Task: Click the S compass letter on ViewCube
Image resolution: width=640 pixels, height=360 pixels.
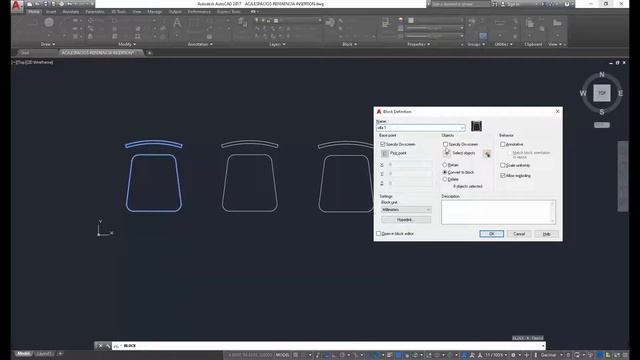Action: pyautogui.click(x=602, y=112)
